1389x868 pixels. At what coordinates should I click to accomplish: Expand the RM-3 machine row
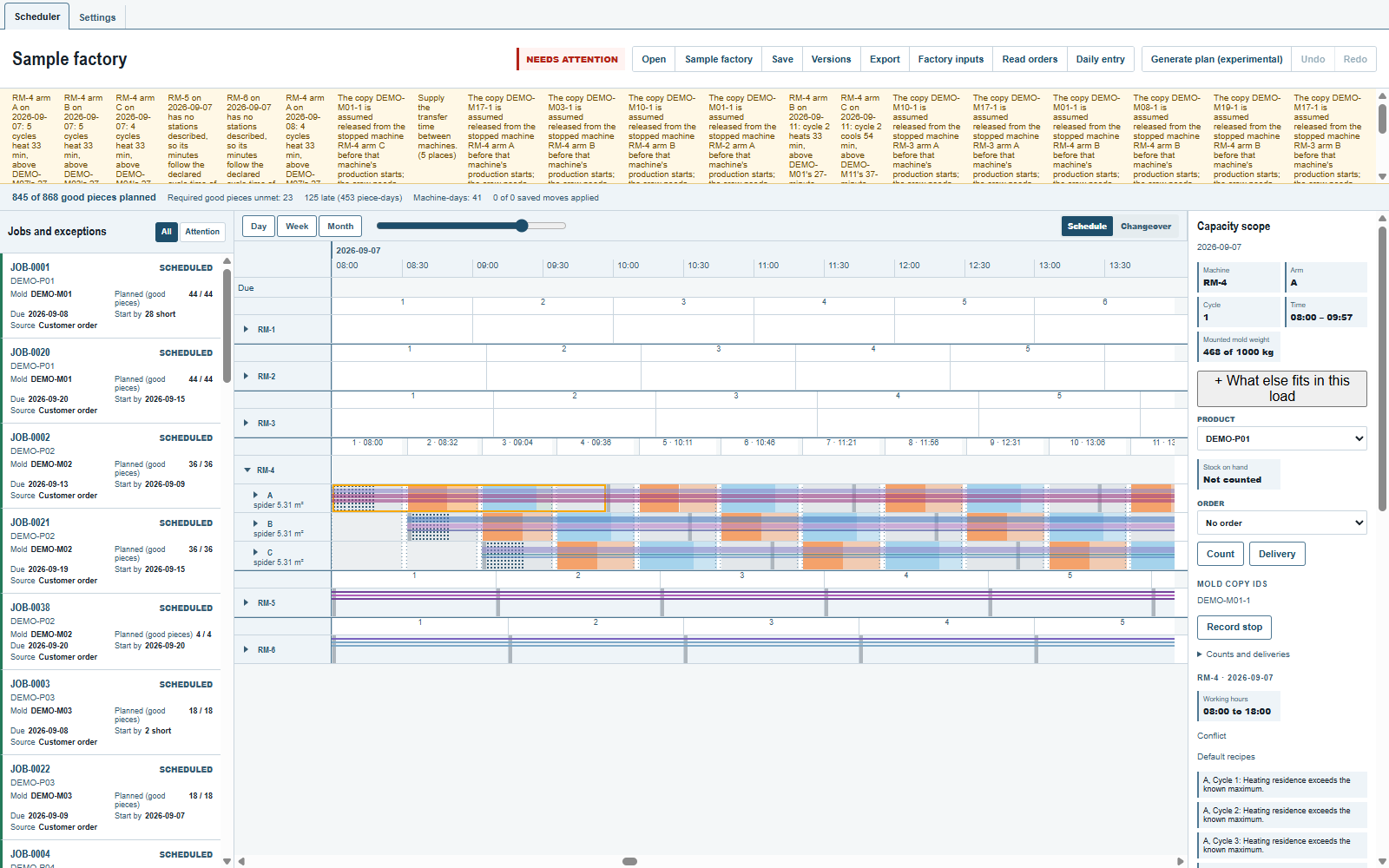point(247,424)
